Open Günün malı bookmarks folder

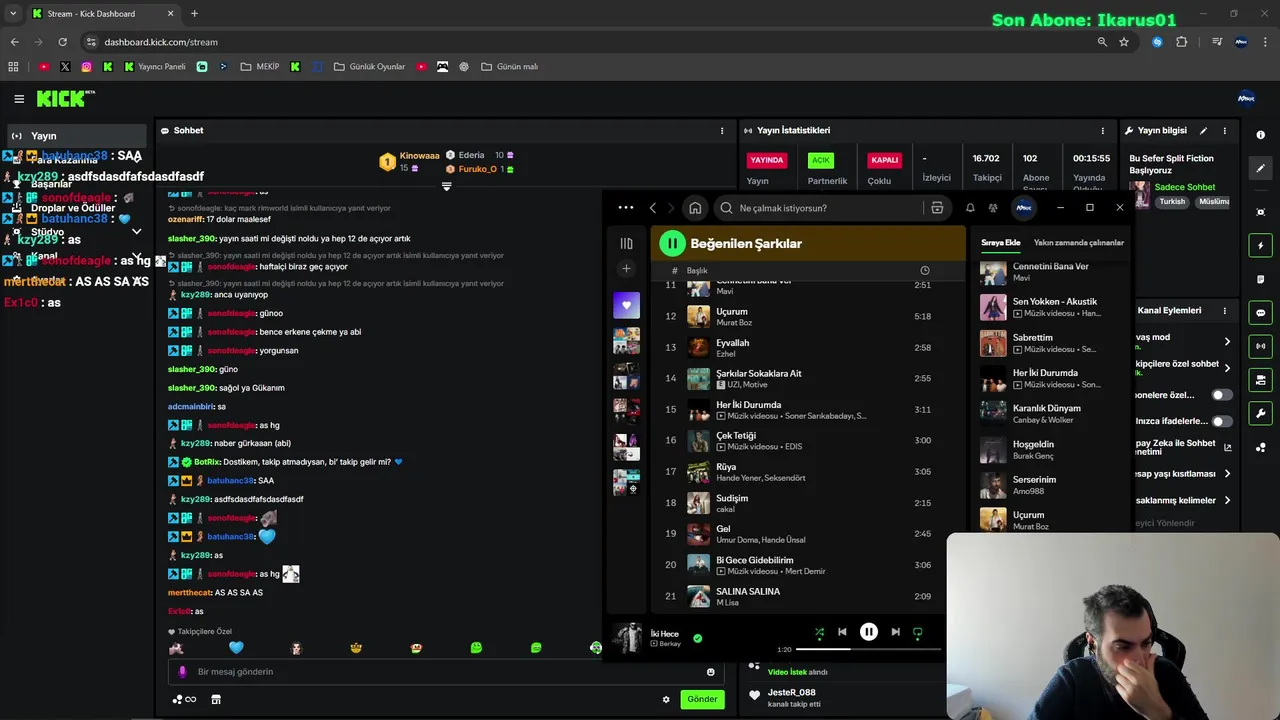click(509, 67)
